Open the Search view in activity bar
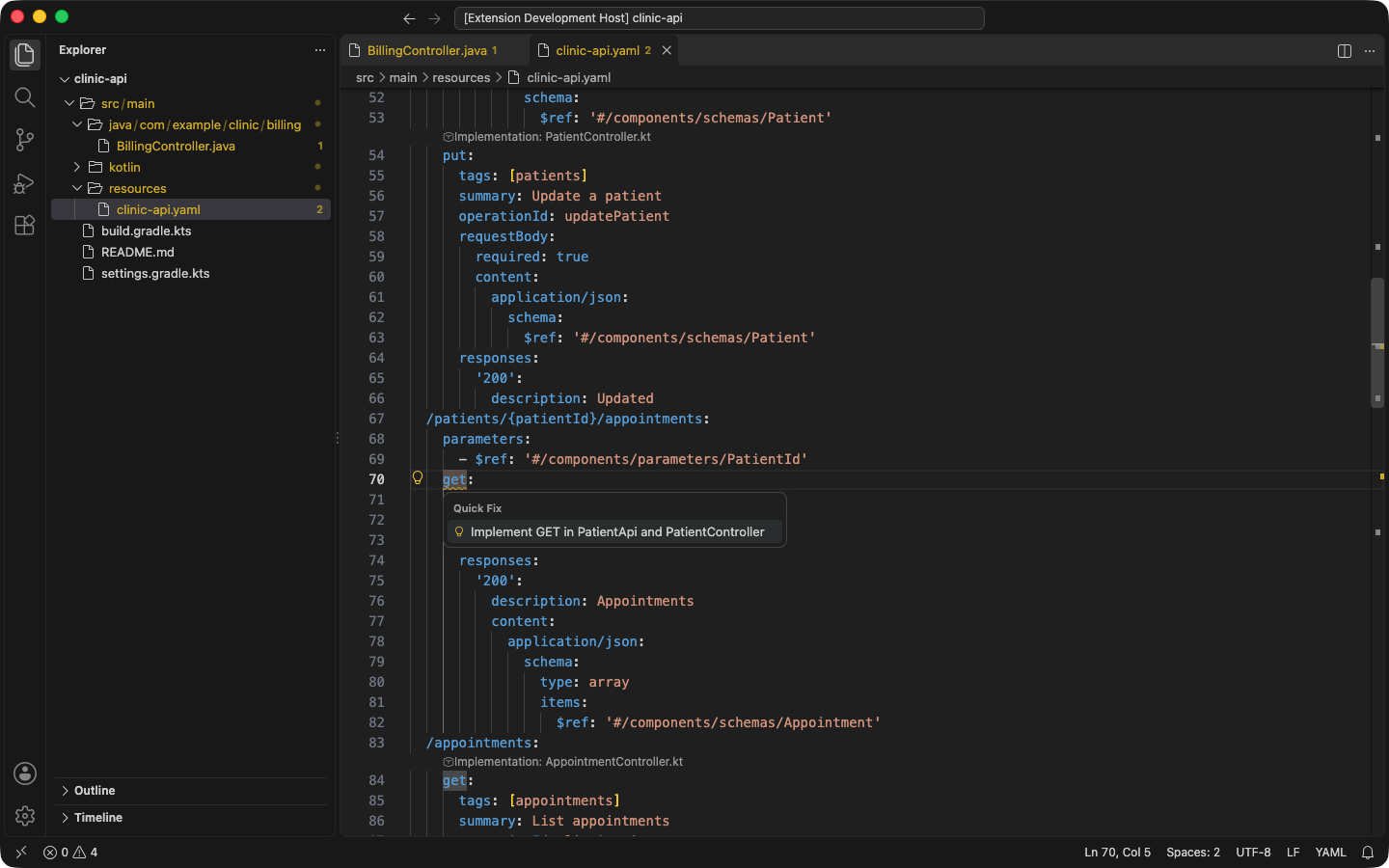This screenshot has width=1389, height=868. click(x=25, y=97)
